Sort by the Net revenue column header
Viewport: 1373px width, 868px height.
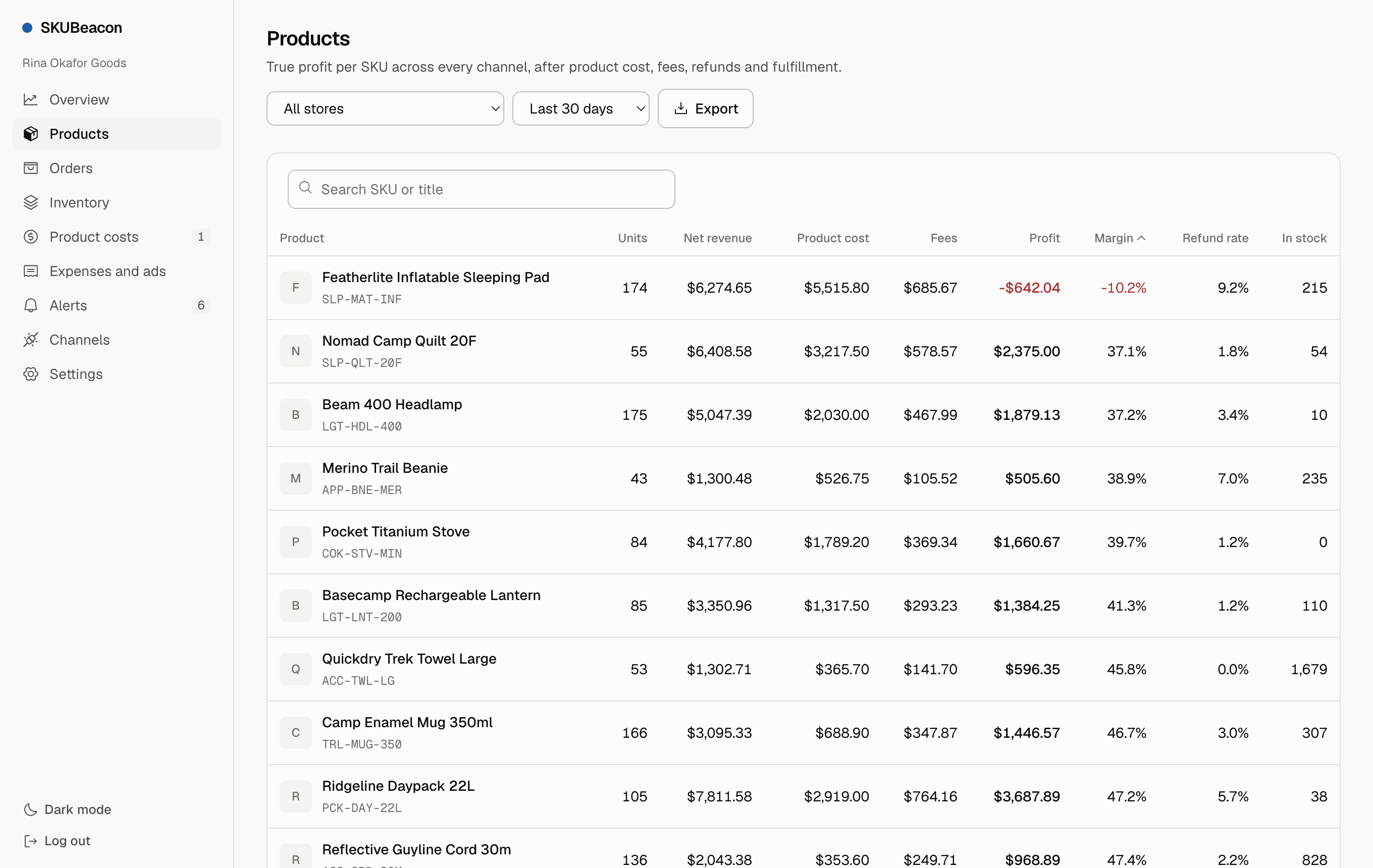click(717, 238)
